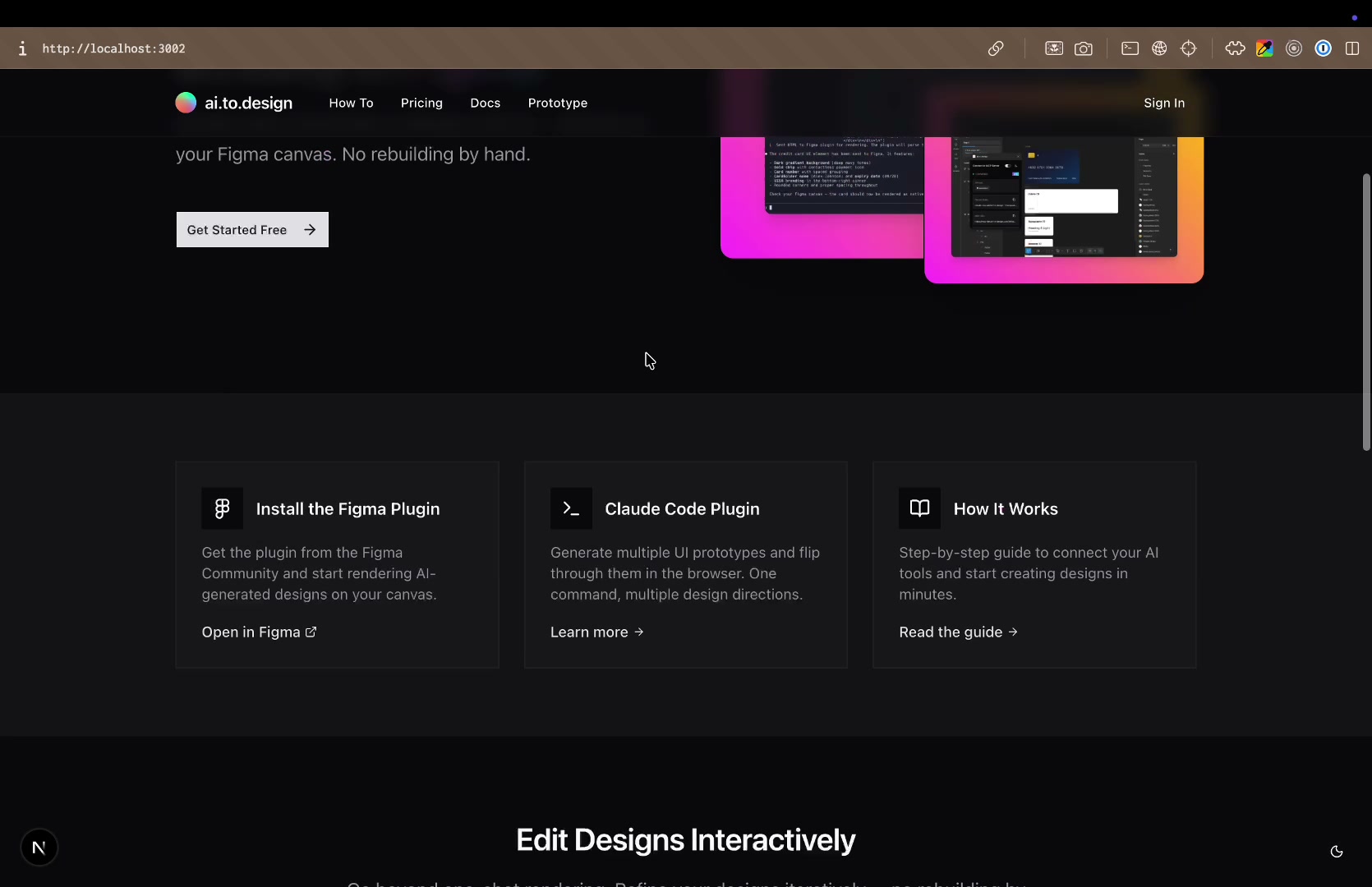Click the crosshair element picker icon
Viewport: 1372px width, 887px height.
click(1189, 48)
